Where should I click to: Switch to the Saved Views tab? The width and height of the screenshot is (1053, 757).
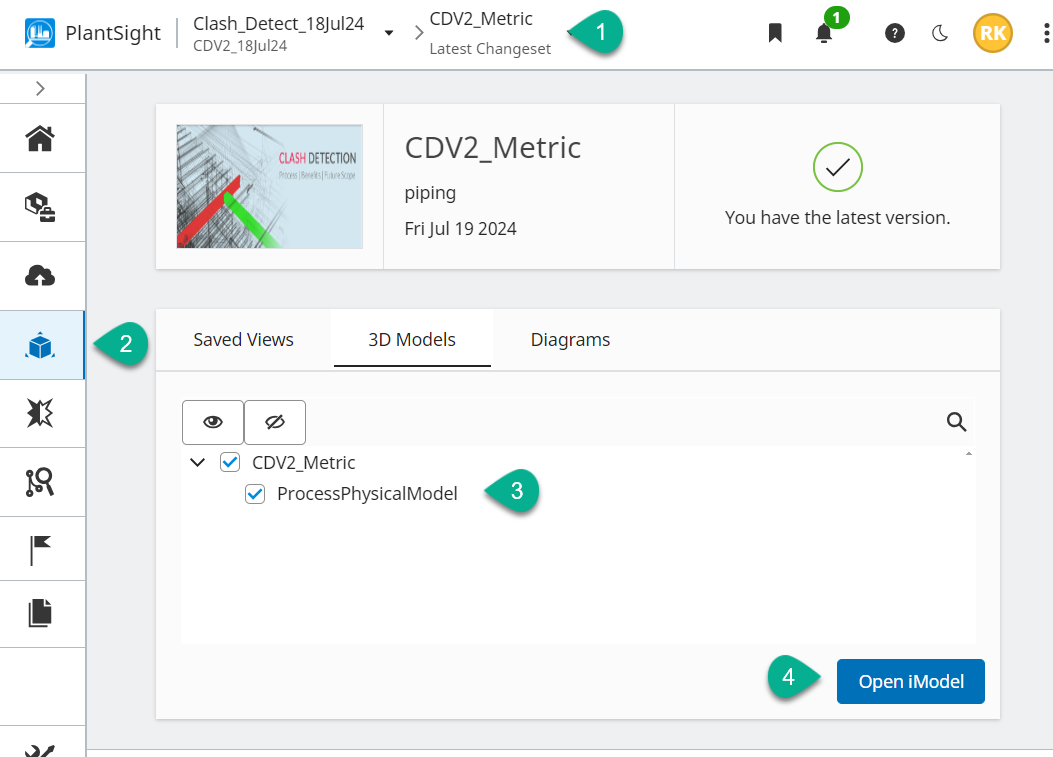pyautogui.click(x=244, y=340)
